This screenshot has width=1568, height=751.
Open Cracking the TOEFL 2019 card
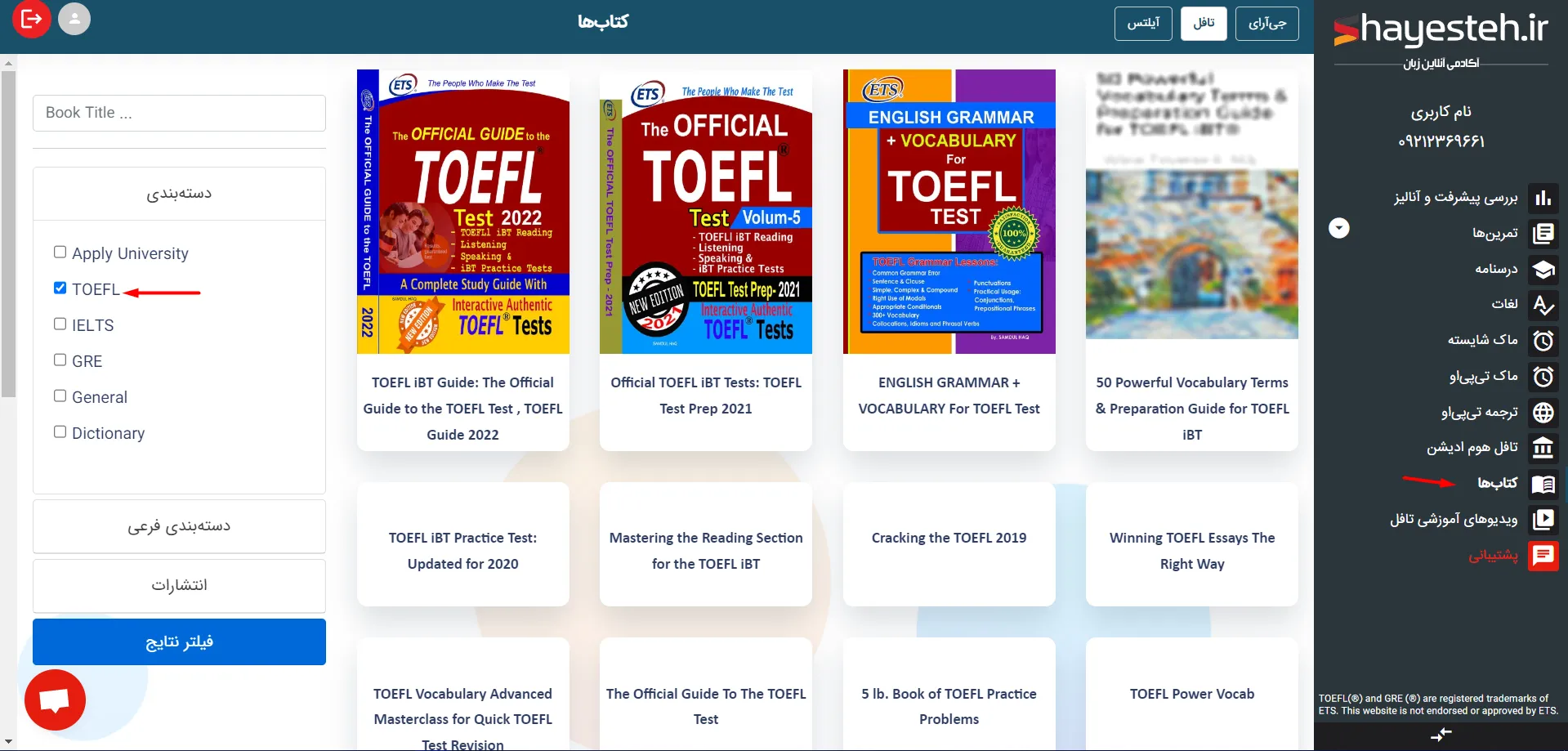point(949,543)
